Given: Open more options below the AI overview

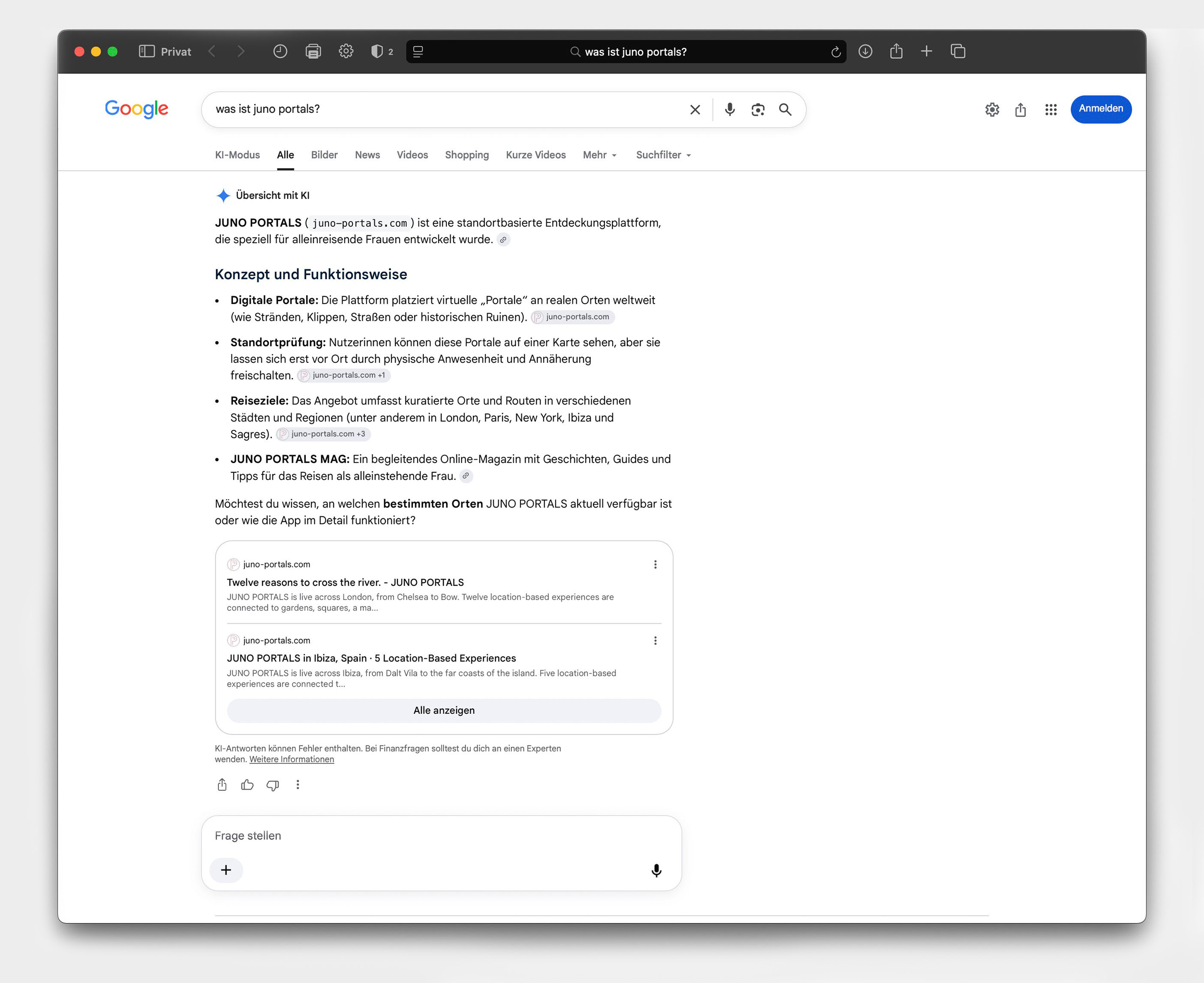Looking at the screenshot, I should pos(298,785).
